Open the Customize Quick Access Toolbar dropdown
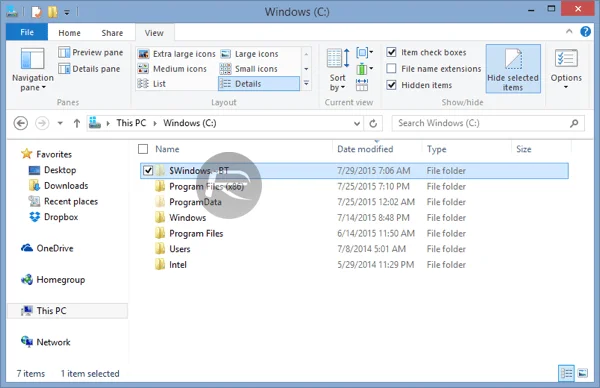600x388 pixels. (67, 12)
